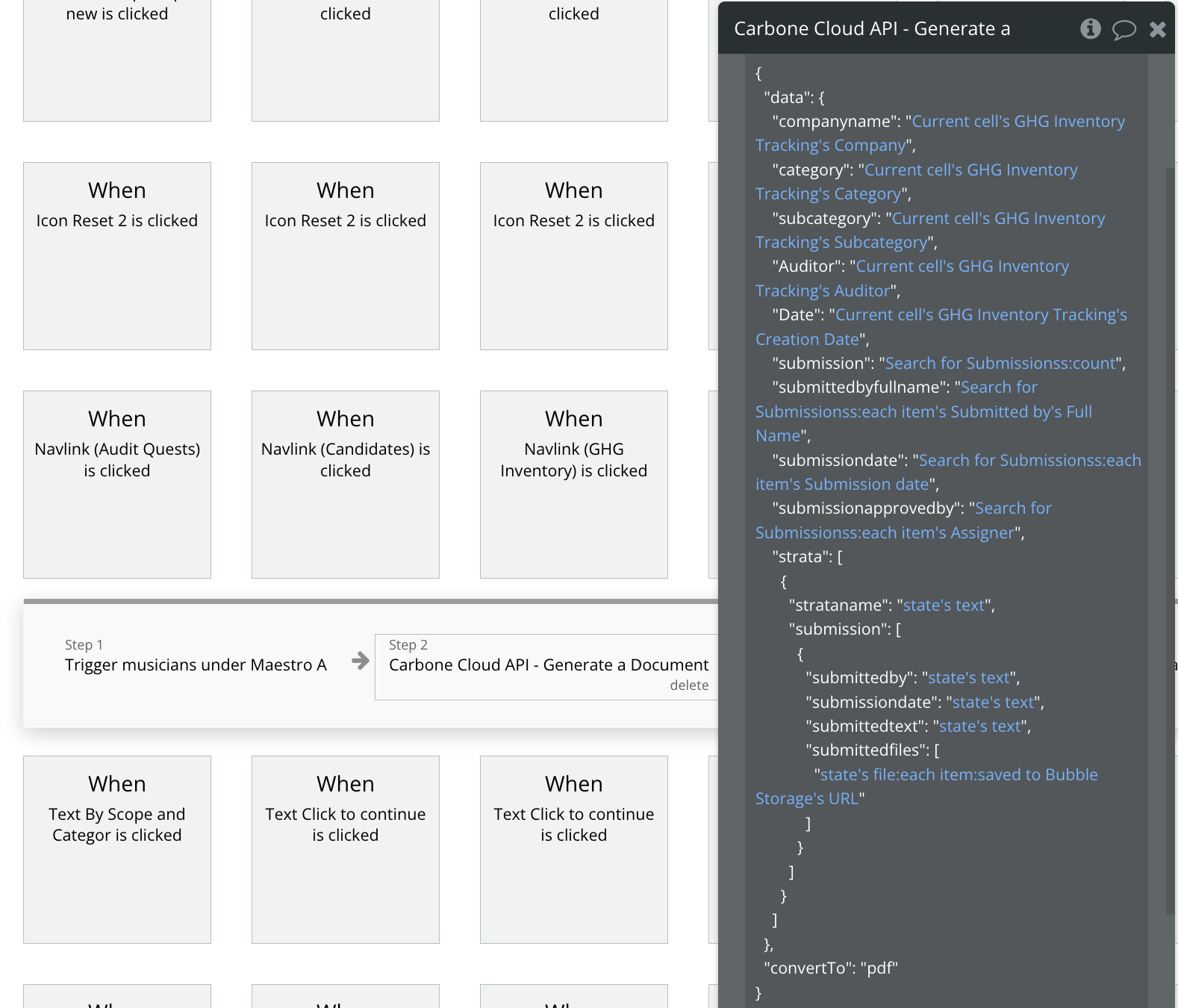Click state's text value of strataname

[x=944, y=605]
